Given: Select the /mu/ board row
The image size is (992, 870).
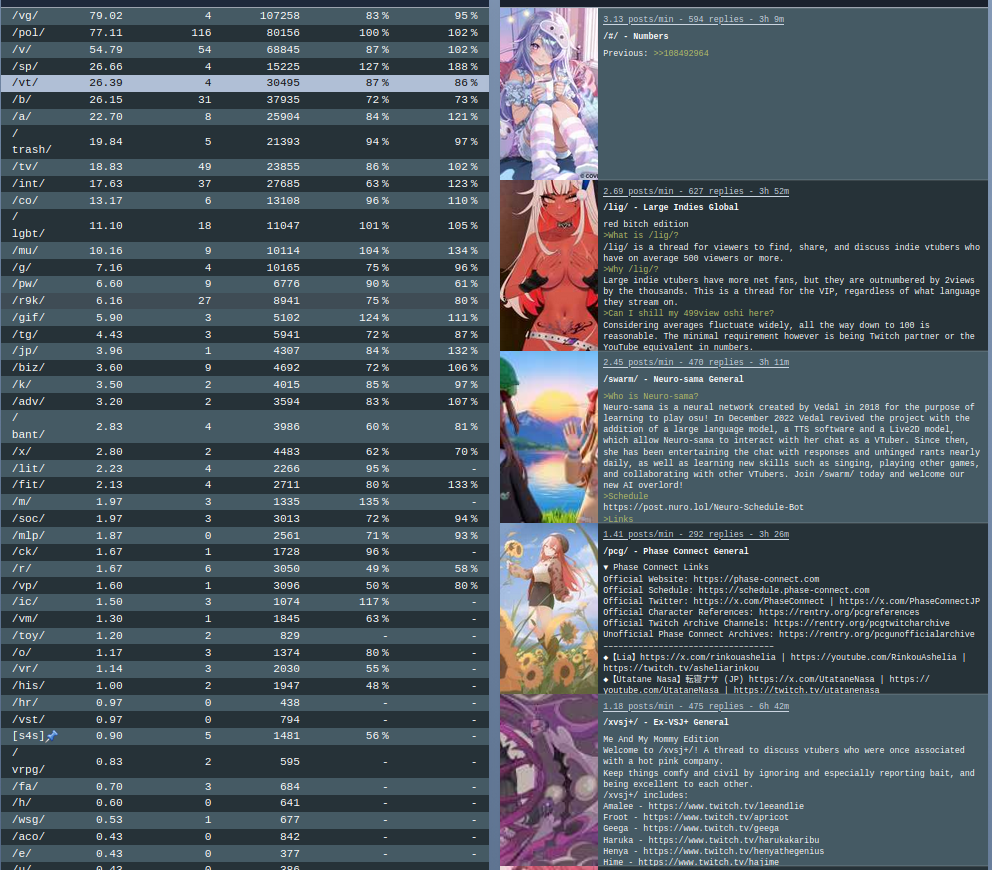Looking at the screenshot, I should [245, 251].
